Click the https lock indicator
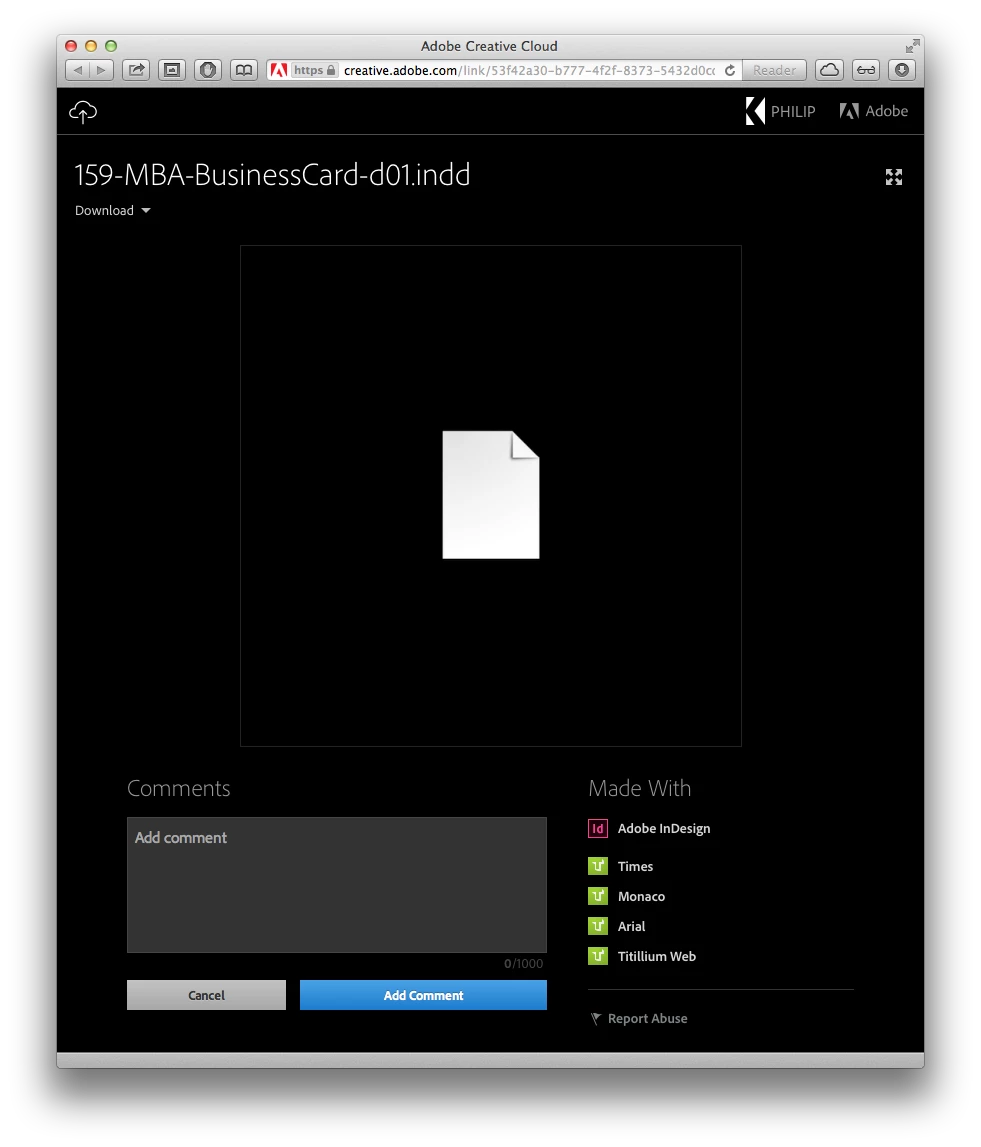The image size is (981, 1147). (315, 70)
